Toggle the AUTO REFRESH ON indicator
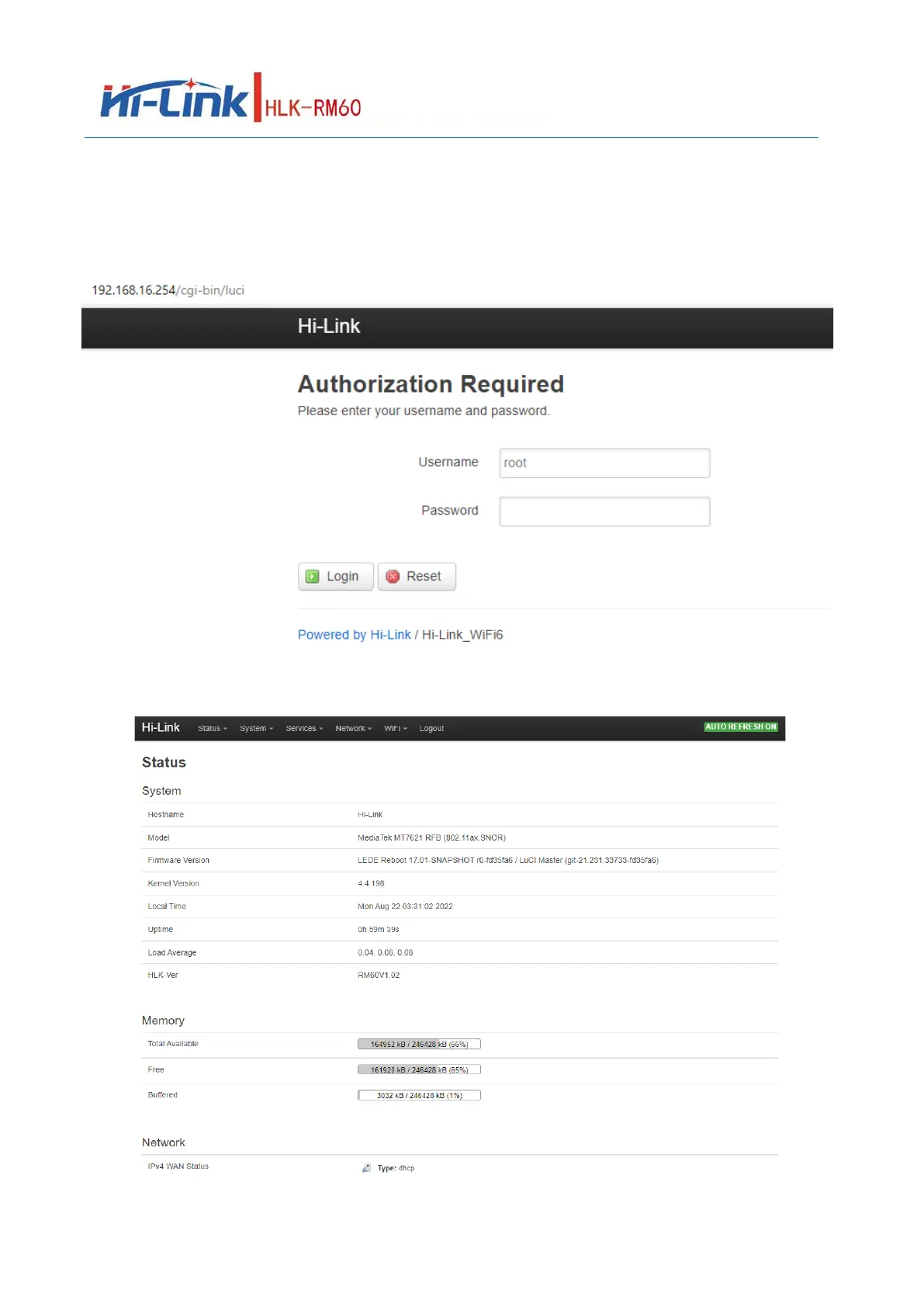The height and width of the screenshot is (1307, 924). pyautogui.click(x=741, y=727)
